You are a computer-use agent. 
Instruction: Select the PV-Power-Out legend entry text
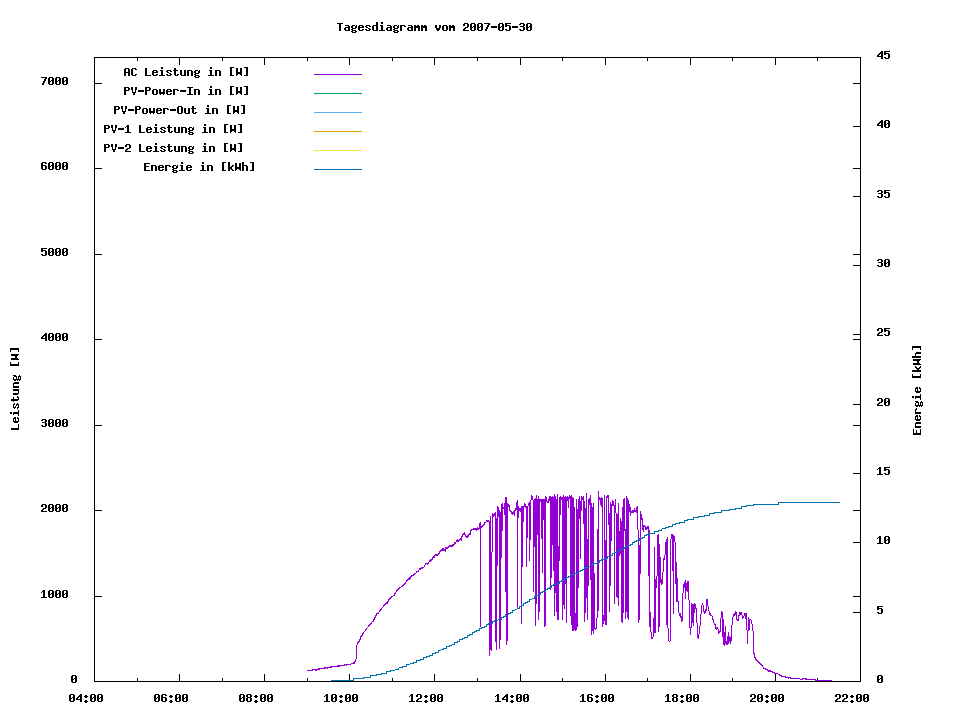pos(181,110)
